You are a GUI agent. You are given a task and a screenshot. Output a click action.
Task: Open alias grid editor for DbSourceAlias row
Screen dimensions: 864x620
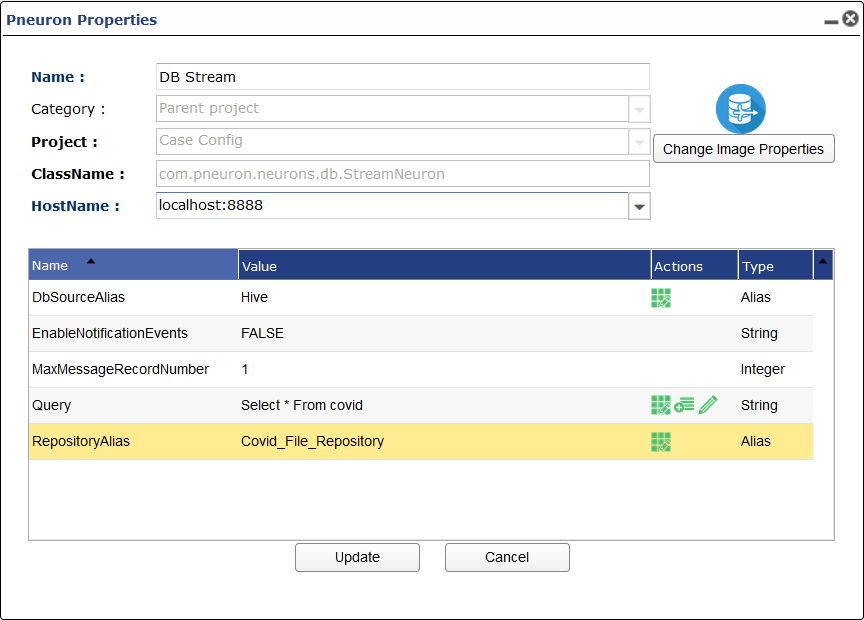(661, 298)
